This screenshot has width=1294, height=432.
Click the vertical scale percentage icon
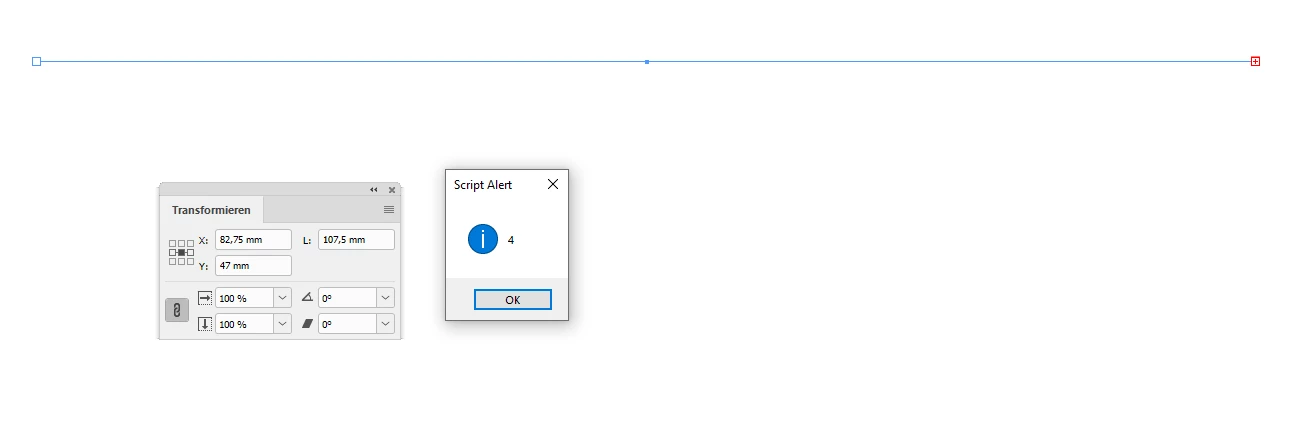coord(205,324)
